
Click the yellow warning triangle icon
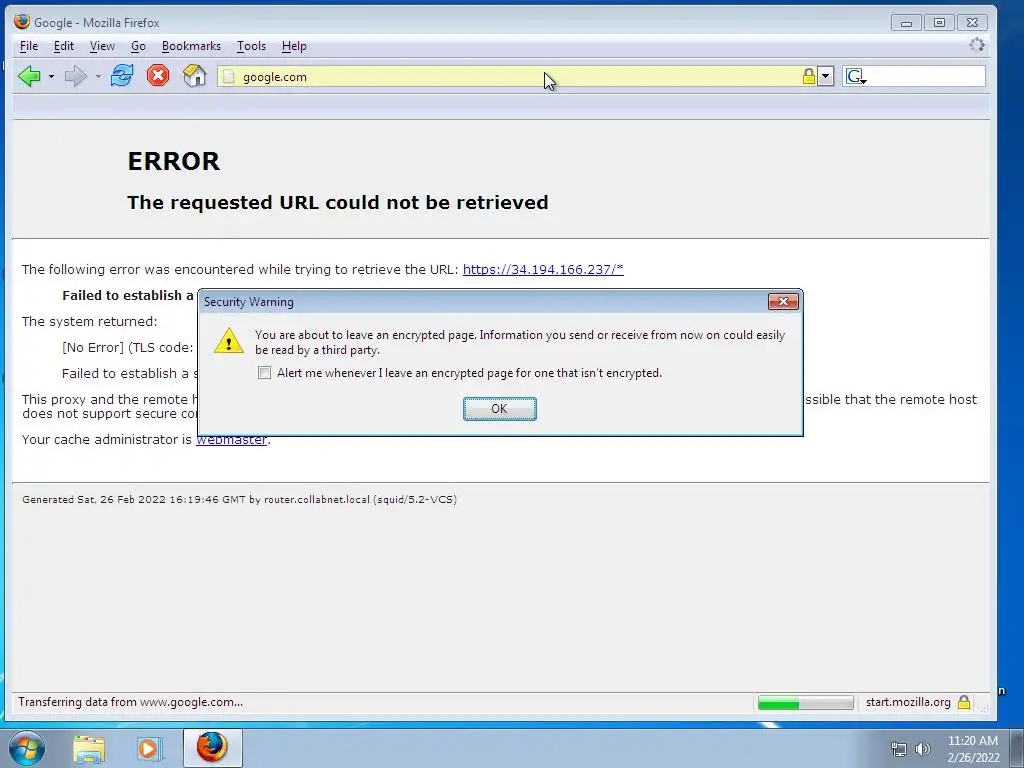coord(229,341)
